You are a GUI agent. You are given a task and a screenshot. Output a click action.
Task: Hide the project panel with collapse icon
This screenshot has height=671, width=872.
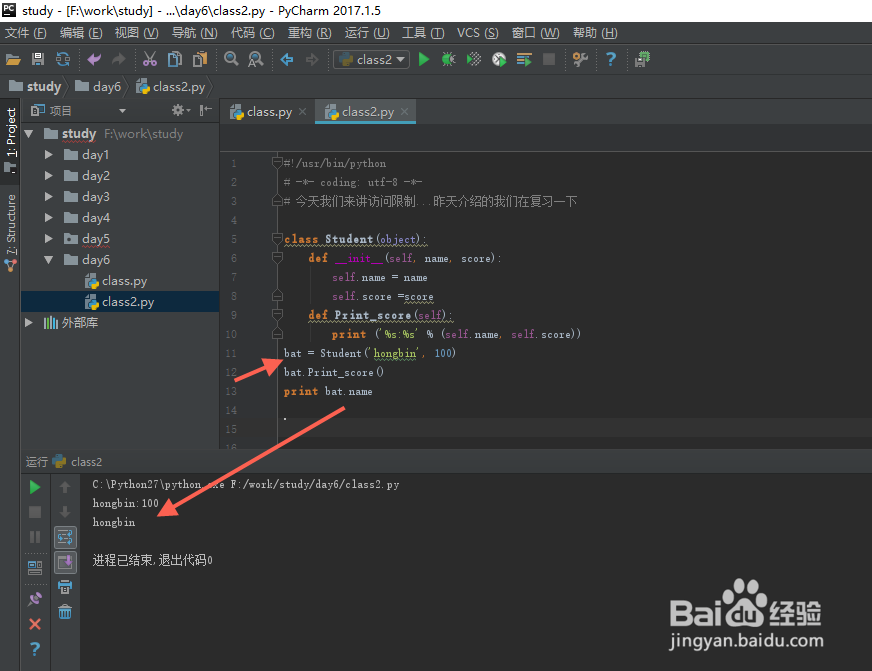point(206,110)
